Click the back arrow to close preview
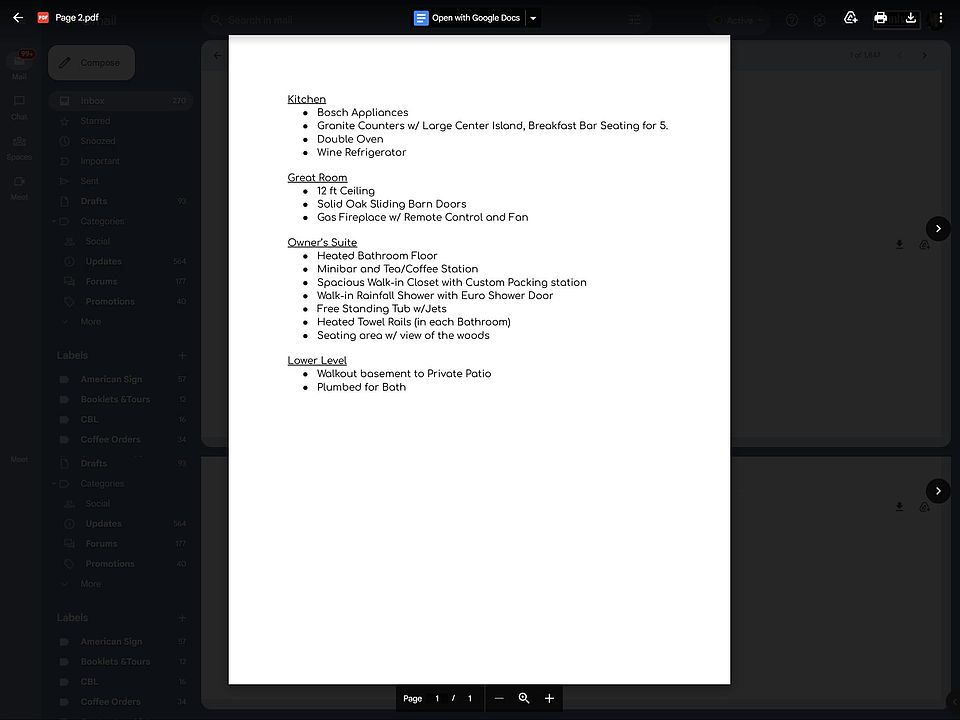 (x=18, y=18)
